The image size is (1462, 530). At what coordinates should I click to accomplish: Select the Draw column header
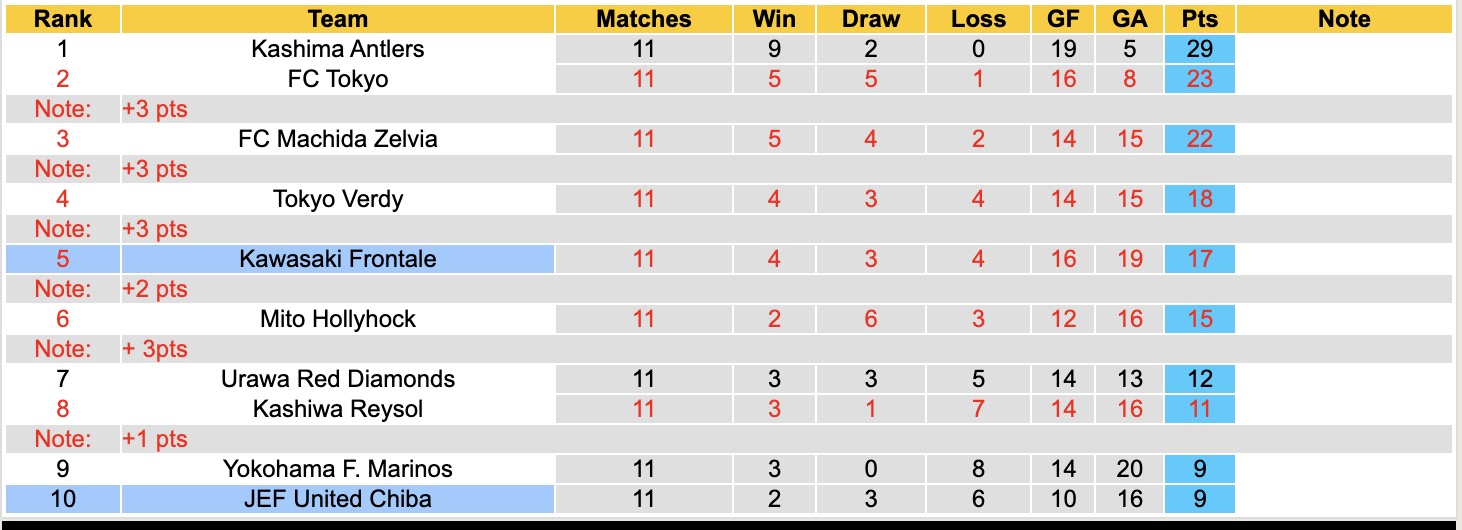(x=870, y=19)
